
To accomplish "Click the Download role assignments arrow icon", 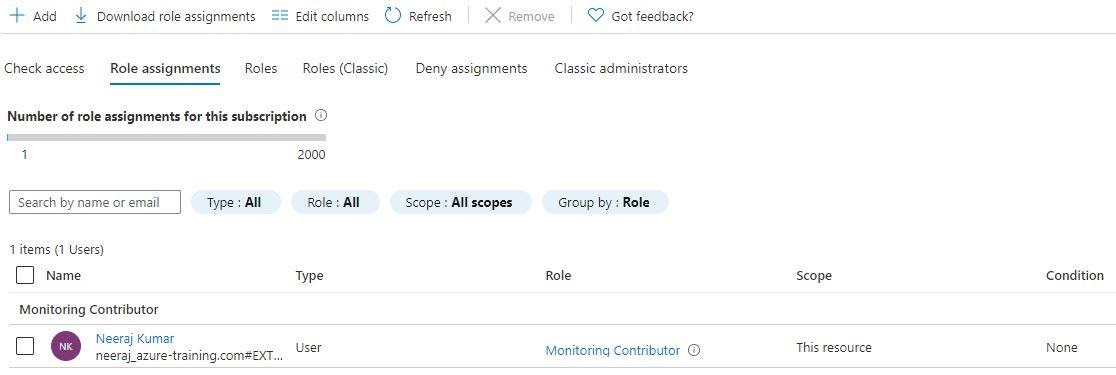I will click(x=81, y=16).
